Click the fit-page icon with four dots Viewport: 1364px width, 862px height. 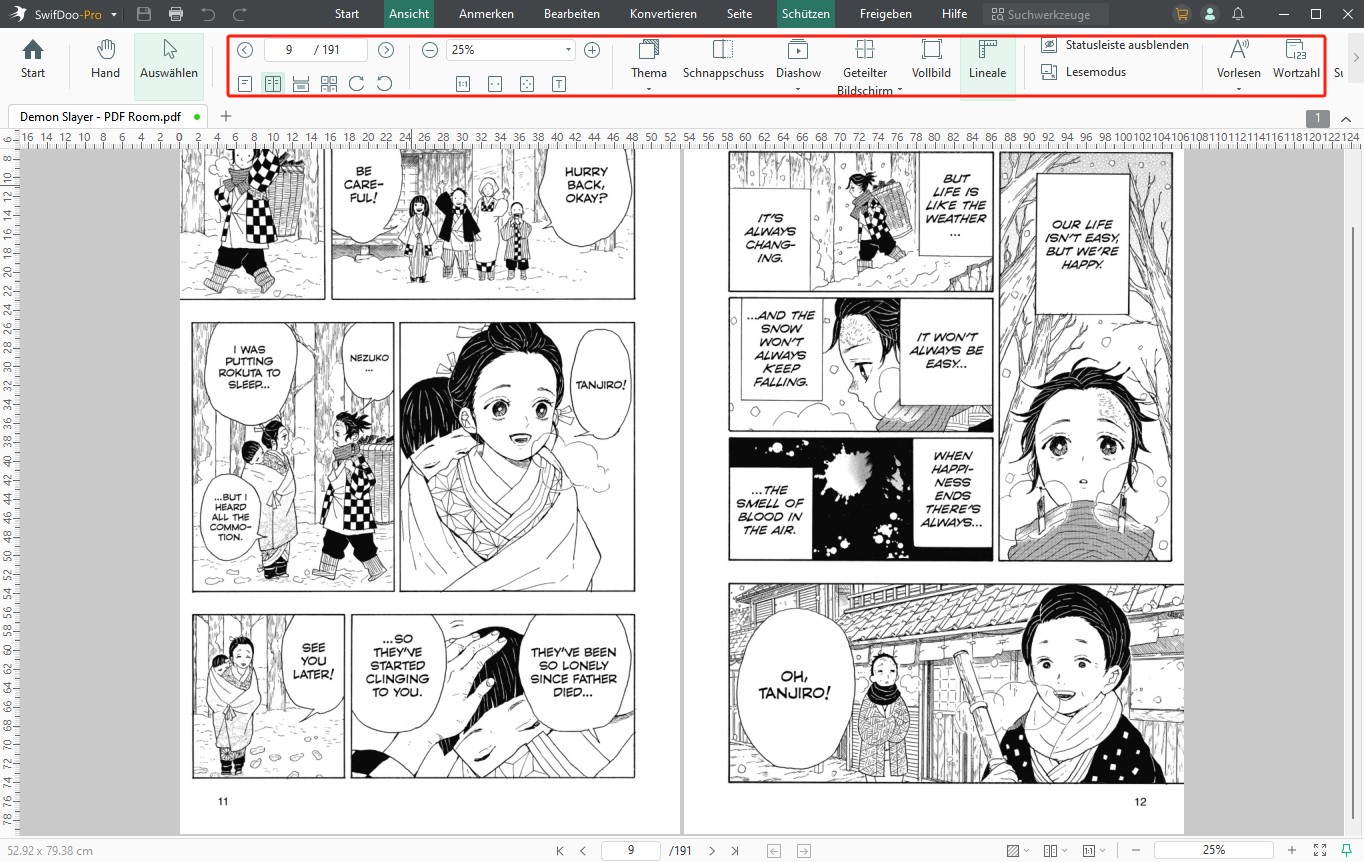coord(527,84)
